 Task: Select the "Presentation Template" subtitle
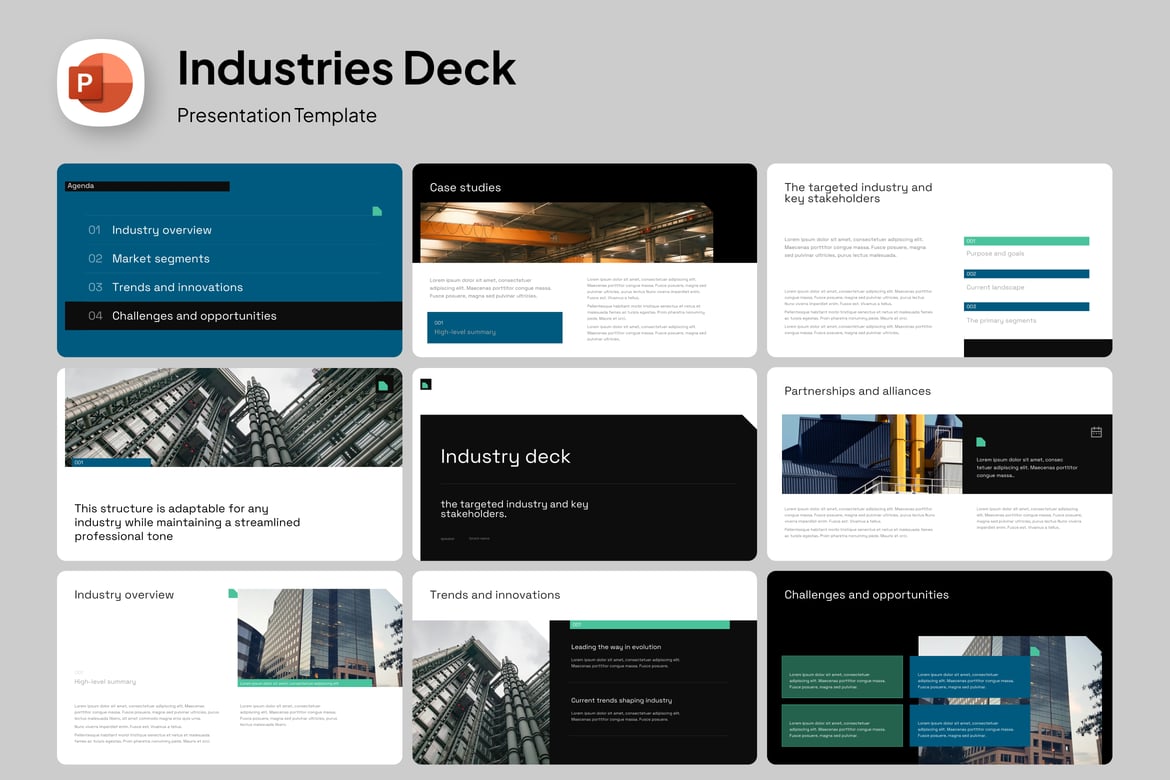(277, 116)
